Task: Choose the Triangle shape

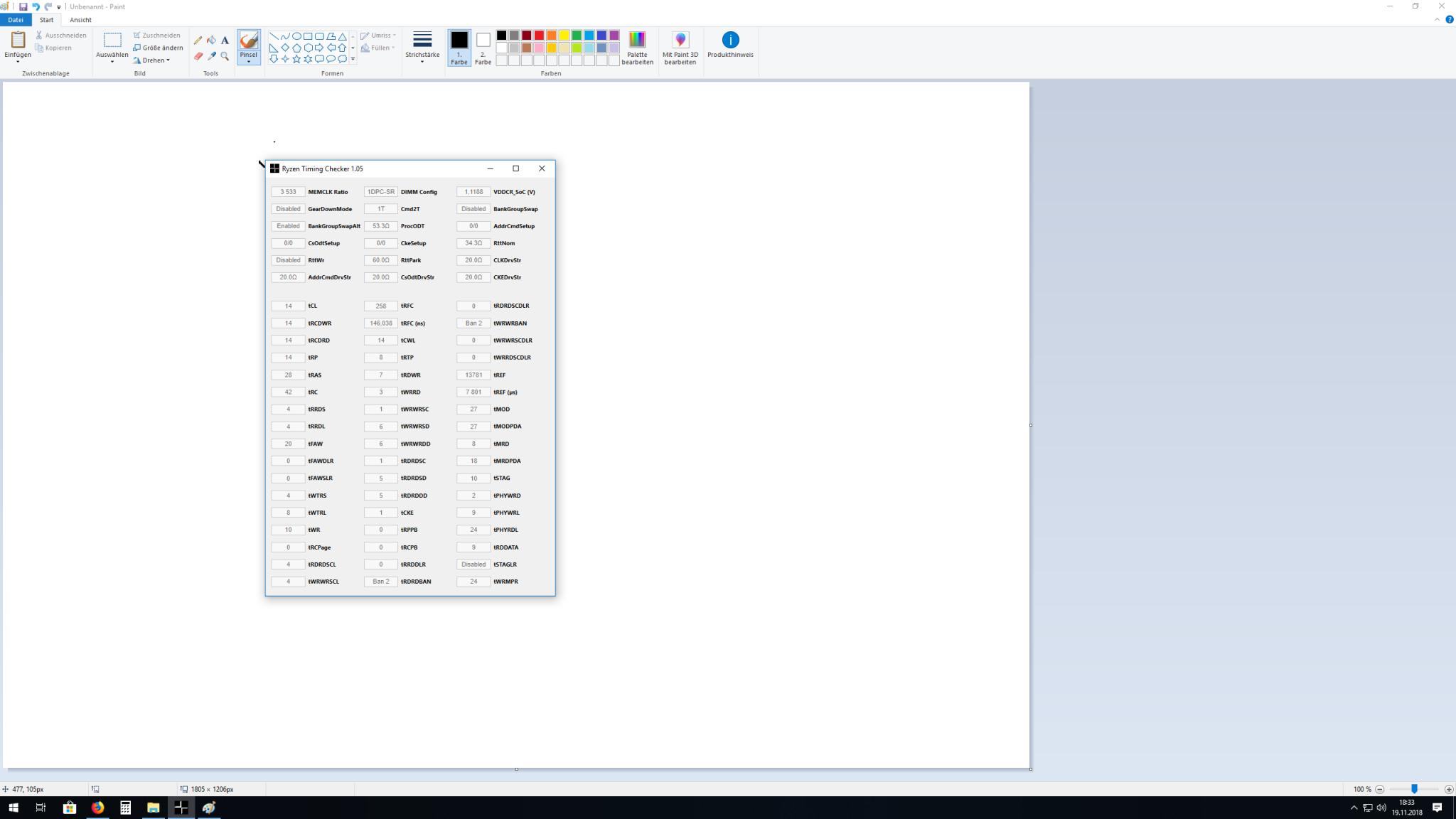Action: pos(342,36)
